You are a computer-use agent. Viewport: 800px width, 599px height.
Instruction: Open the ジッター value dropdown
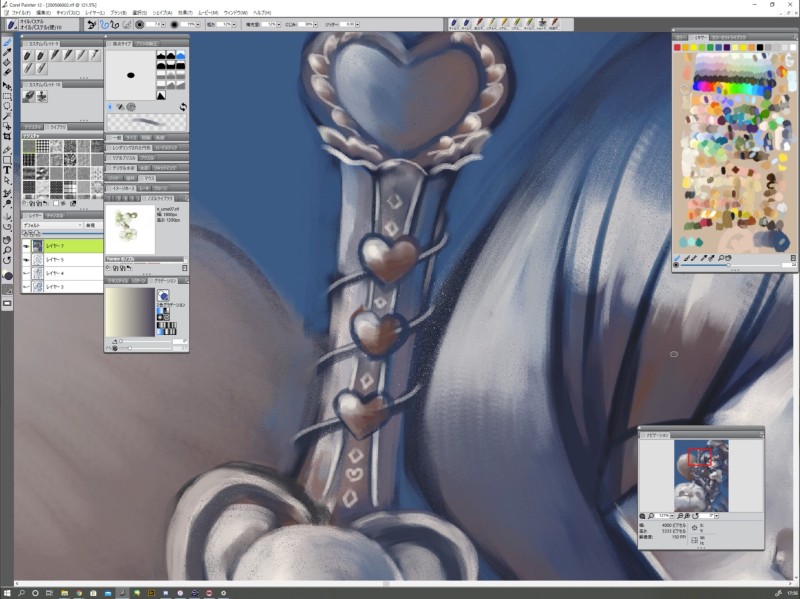coord(357,24)
